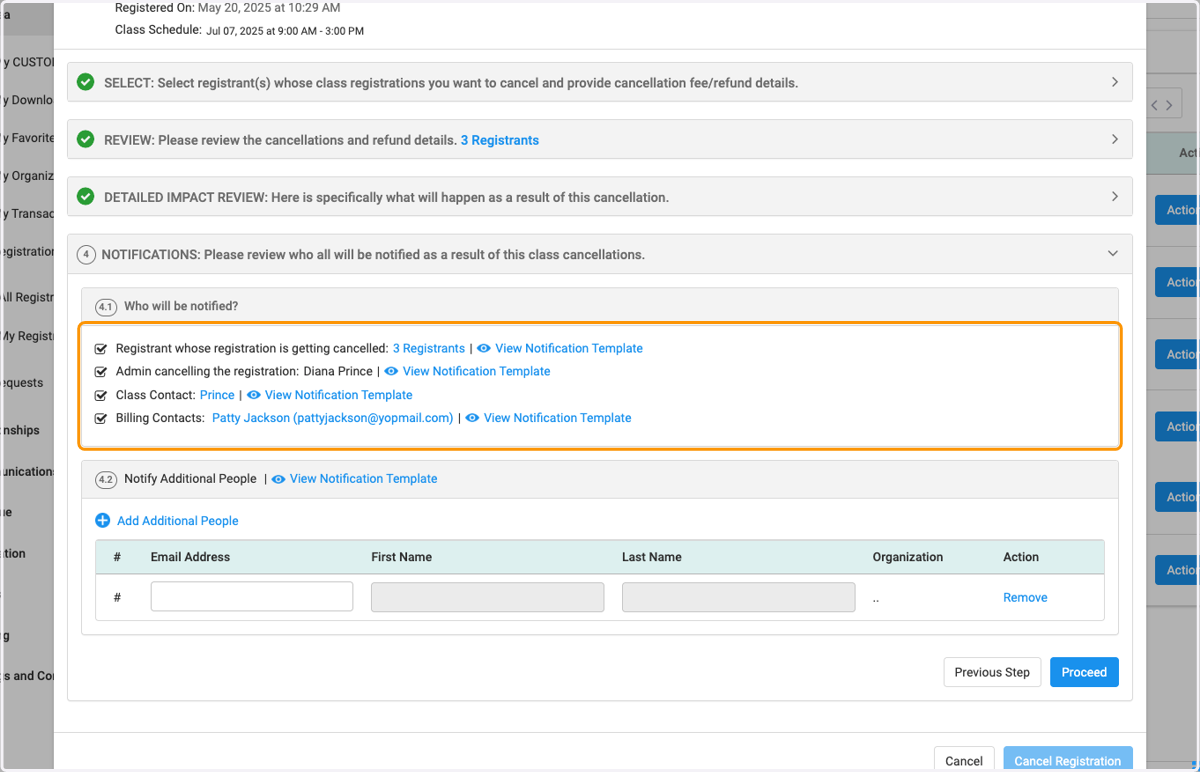Click eye icon in Registrant notification template row
This screenshot has width=1200, height=772.
coord(484,348)
